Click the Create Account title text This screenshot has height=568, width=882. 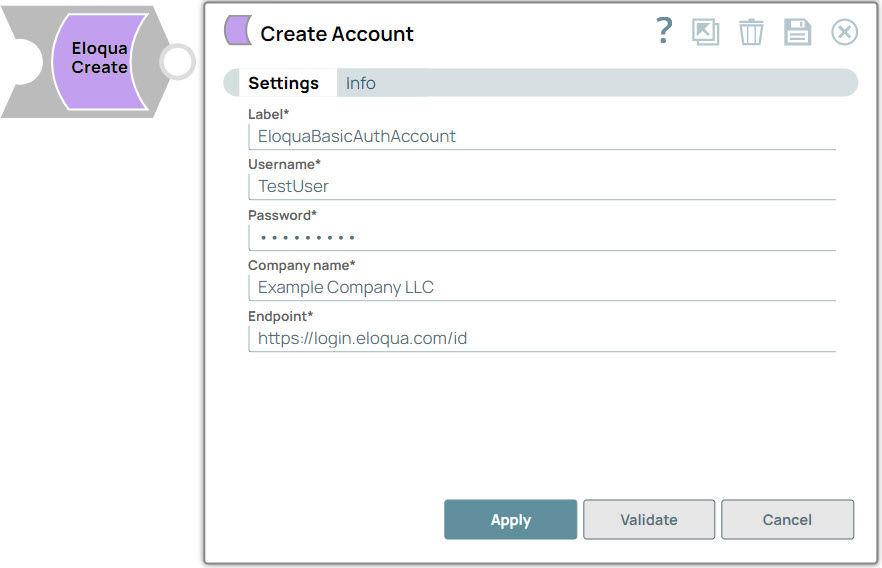coord(337,34)
